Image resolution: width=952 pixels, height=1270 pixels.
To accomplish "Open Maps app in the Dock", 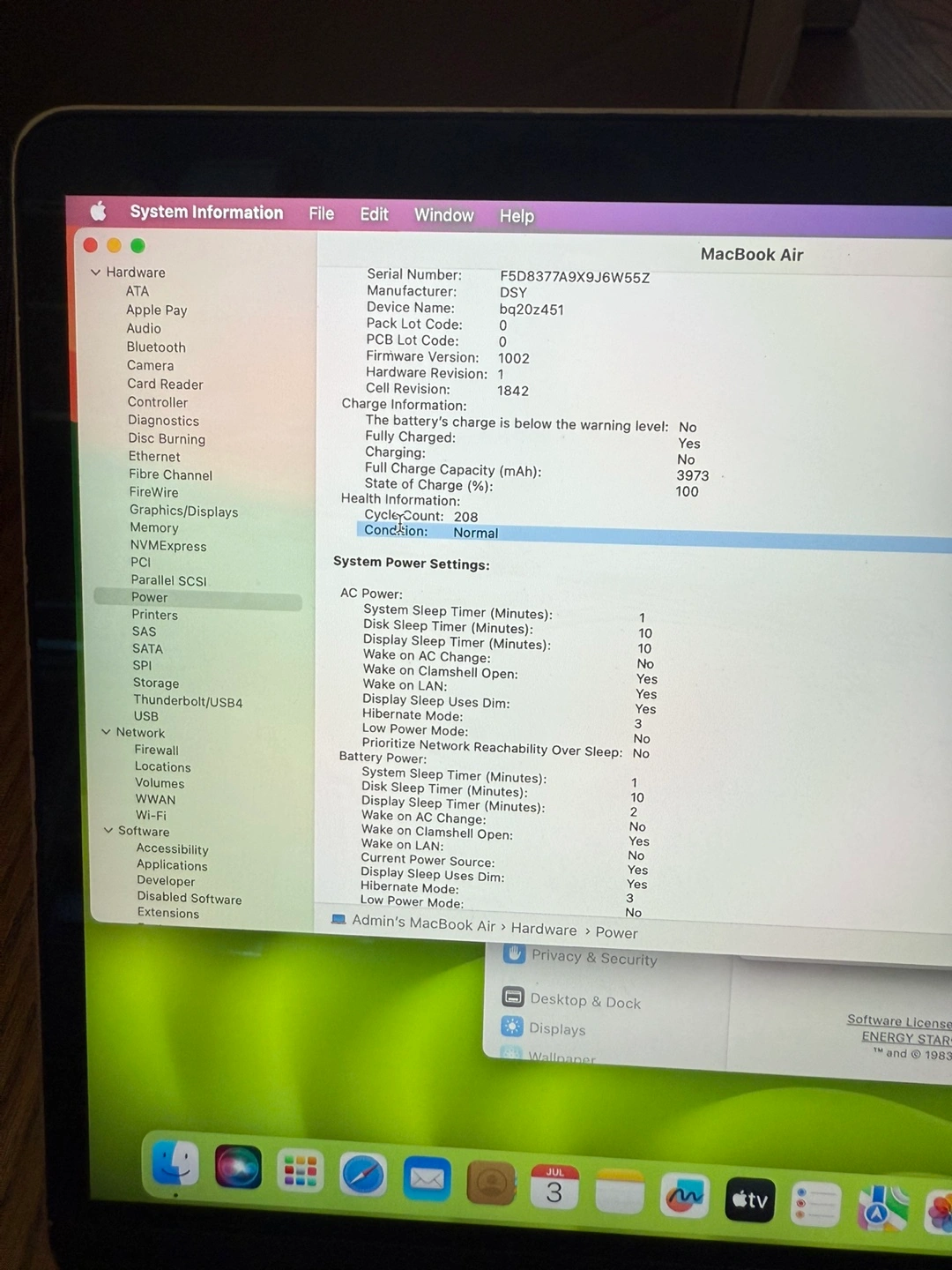I will click(882, 1208).
